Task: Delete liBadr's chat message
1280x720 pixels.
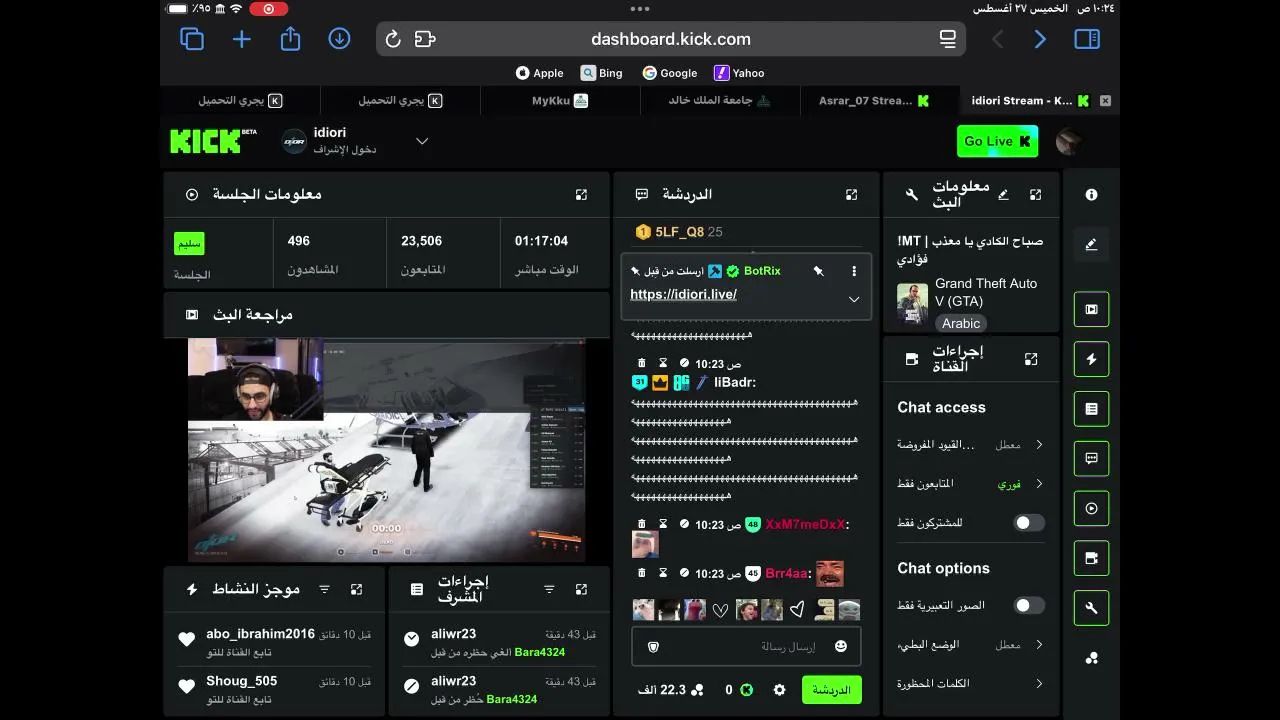Action: pyautogui.click(x=642, y=363)
